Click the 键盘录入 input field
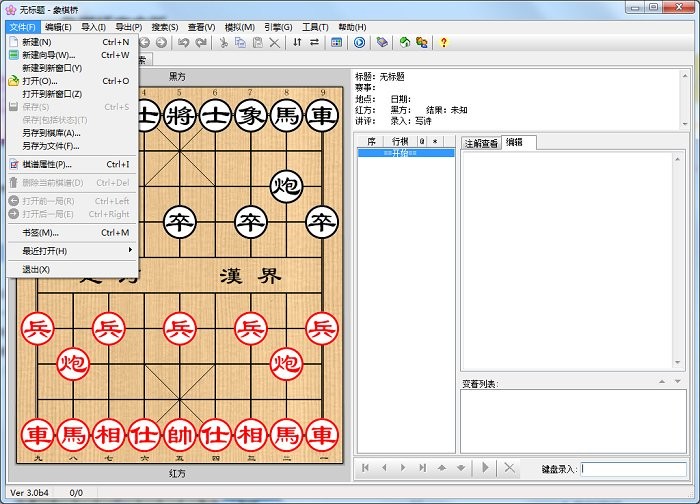This screenshot has width=700, height=504. pos(633,468)
